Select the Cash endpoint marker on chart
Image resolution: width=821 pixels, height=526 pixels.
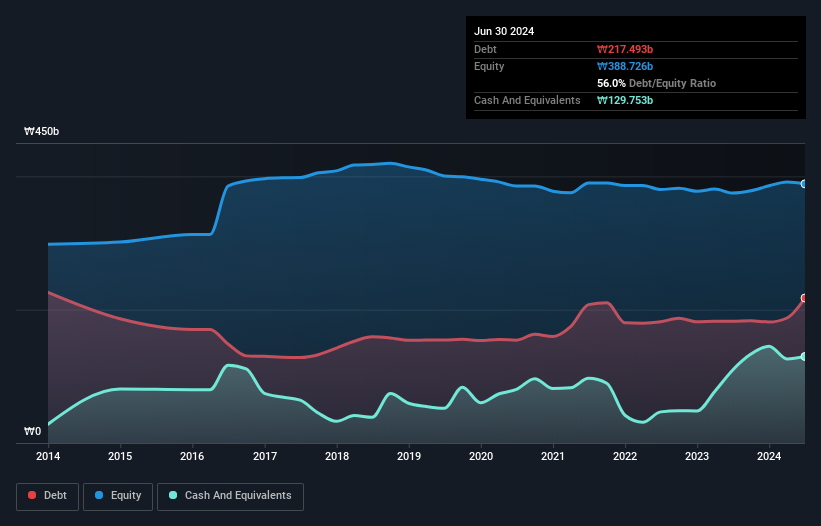[804, 356]
